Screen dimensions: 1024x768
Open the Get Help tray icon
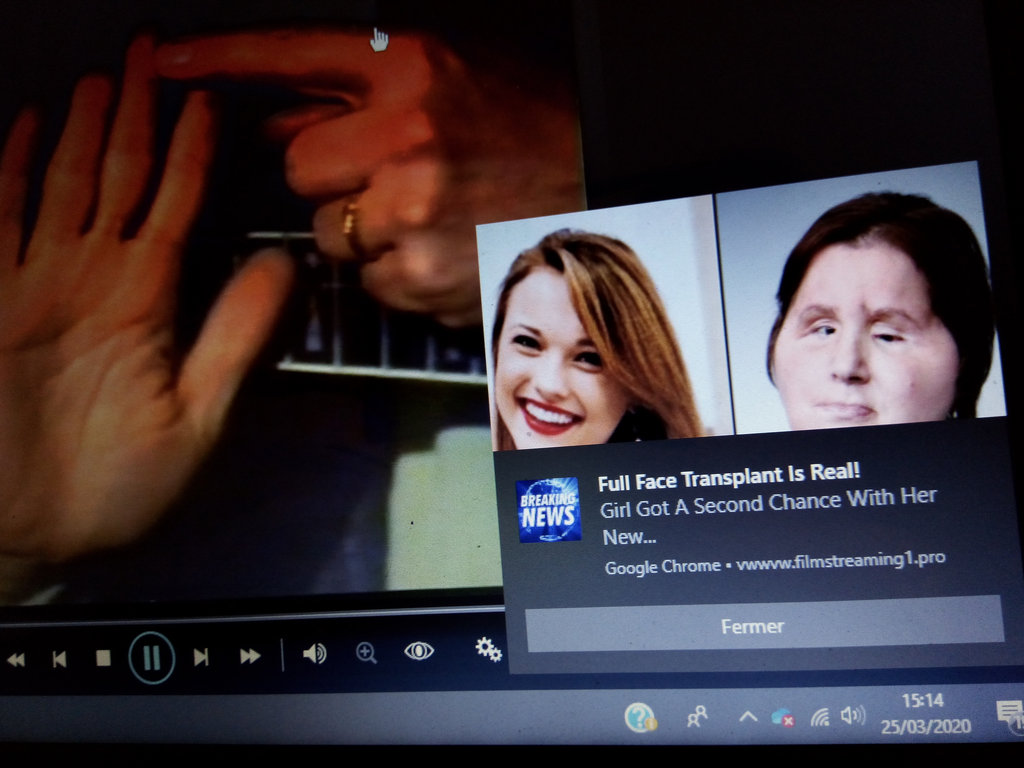pyautogui.click(x=639, y=718)
